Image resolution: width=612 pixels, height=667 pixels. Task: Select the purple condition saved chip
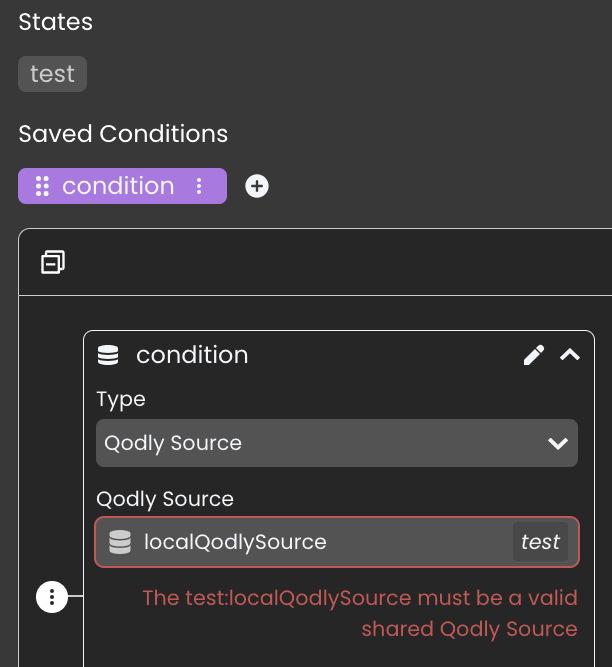point(122,186)
